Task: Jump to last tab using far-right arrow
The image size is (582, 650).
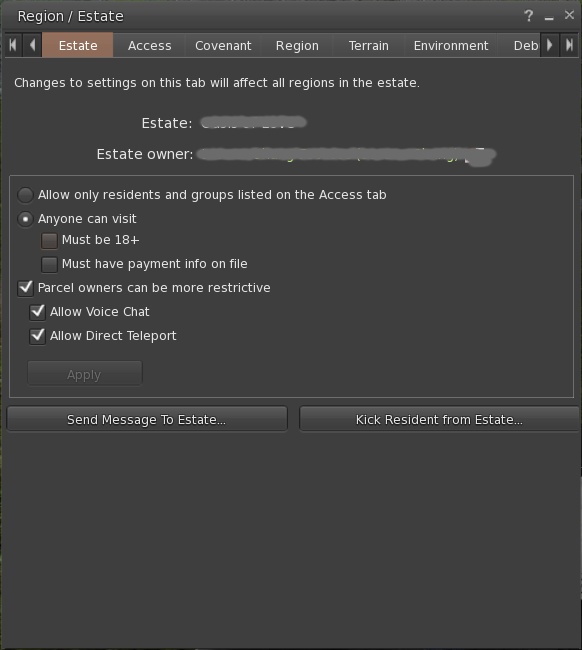Action: 569,45
